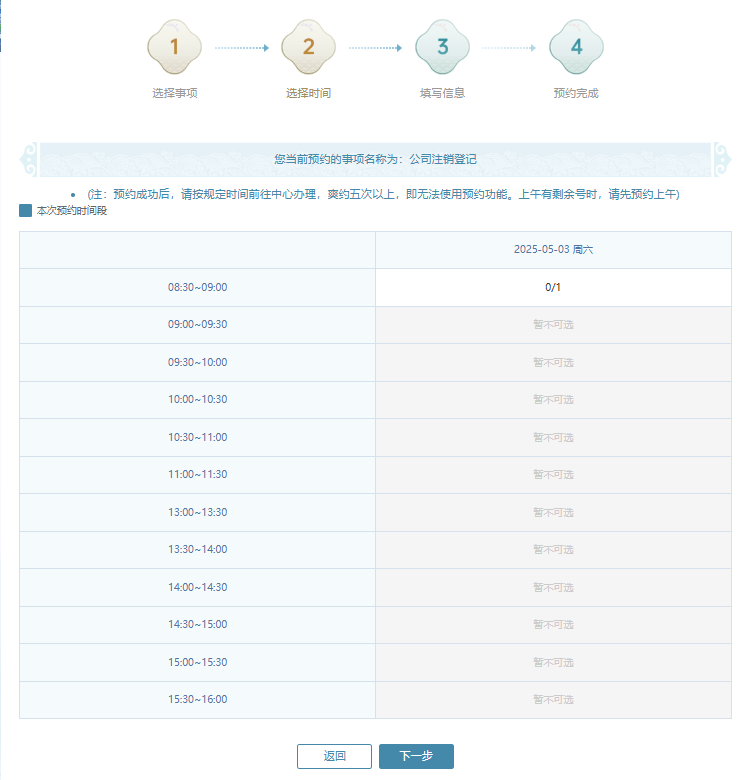The image size is (737, 780).
Task: Click the 选择事项 step label
Action: [x=175, y=93]
